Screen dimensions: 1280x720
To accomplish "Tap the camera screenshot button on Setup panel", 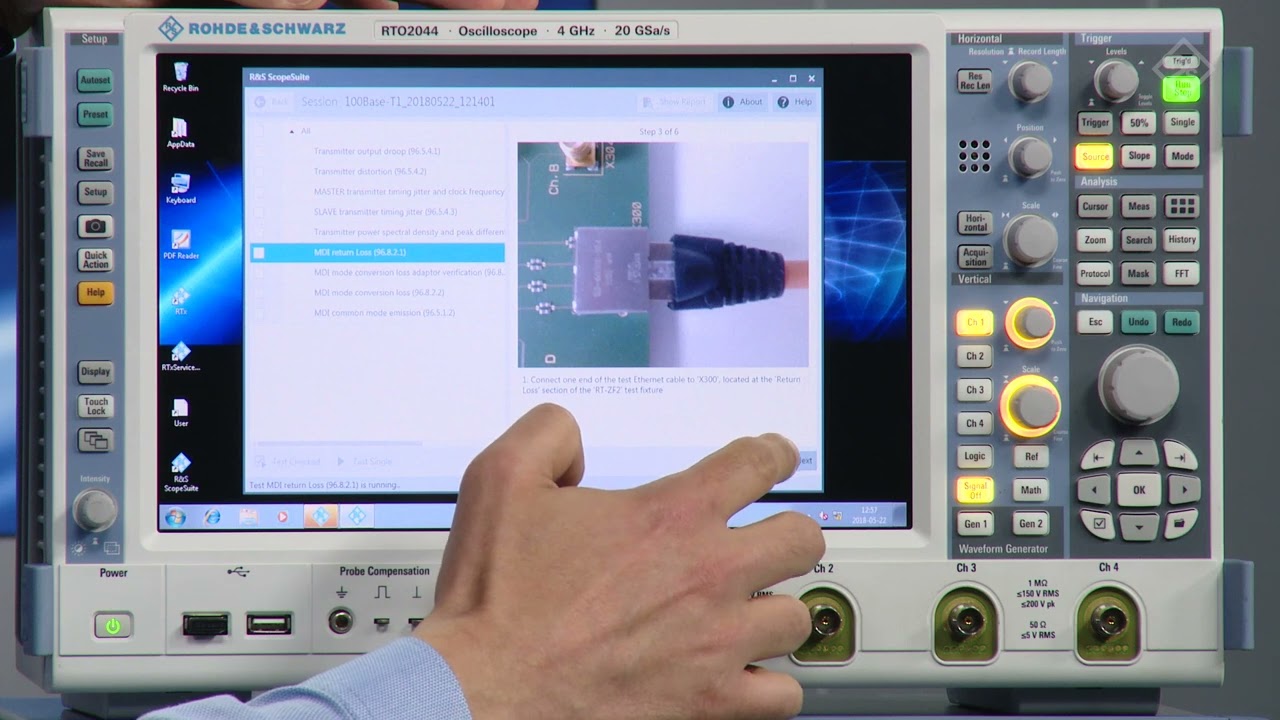I will click(96, 227).
